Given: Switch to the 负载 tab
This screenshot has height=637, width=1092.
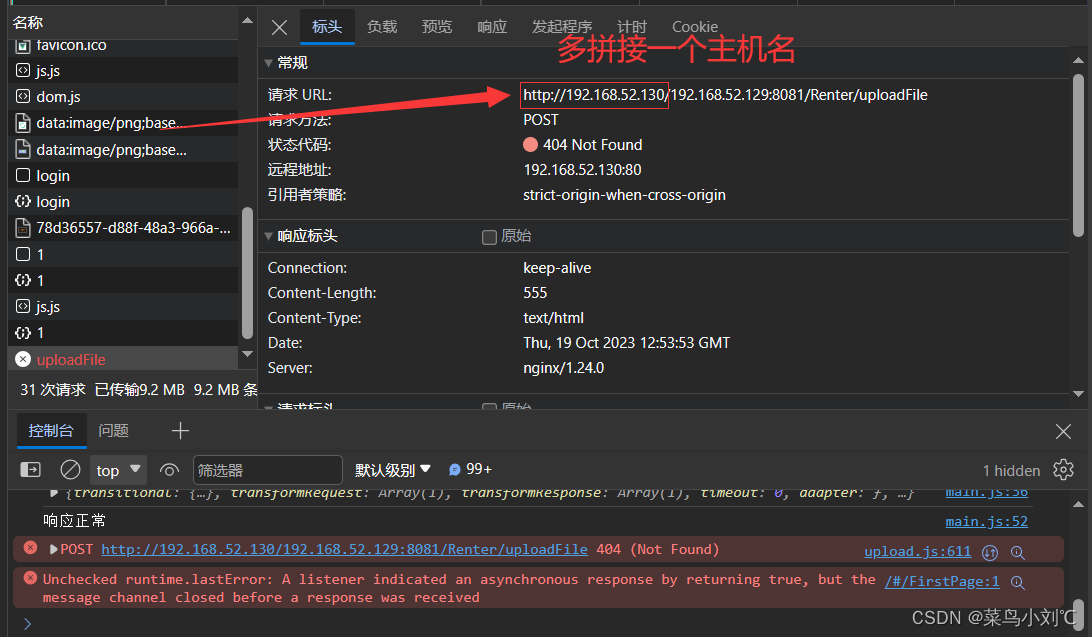Looking at the screenshot, I should click(x=382, y=27).
